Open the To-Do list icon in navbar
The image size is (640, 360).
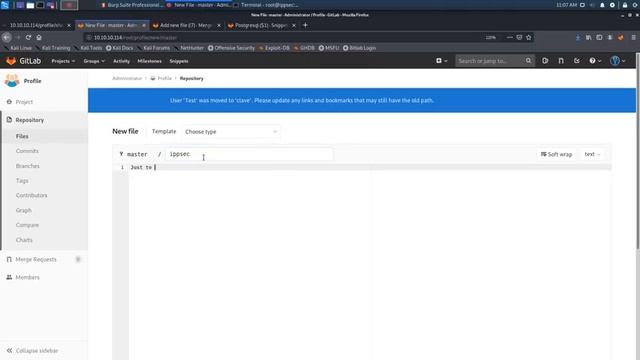point(577,61)
